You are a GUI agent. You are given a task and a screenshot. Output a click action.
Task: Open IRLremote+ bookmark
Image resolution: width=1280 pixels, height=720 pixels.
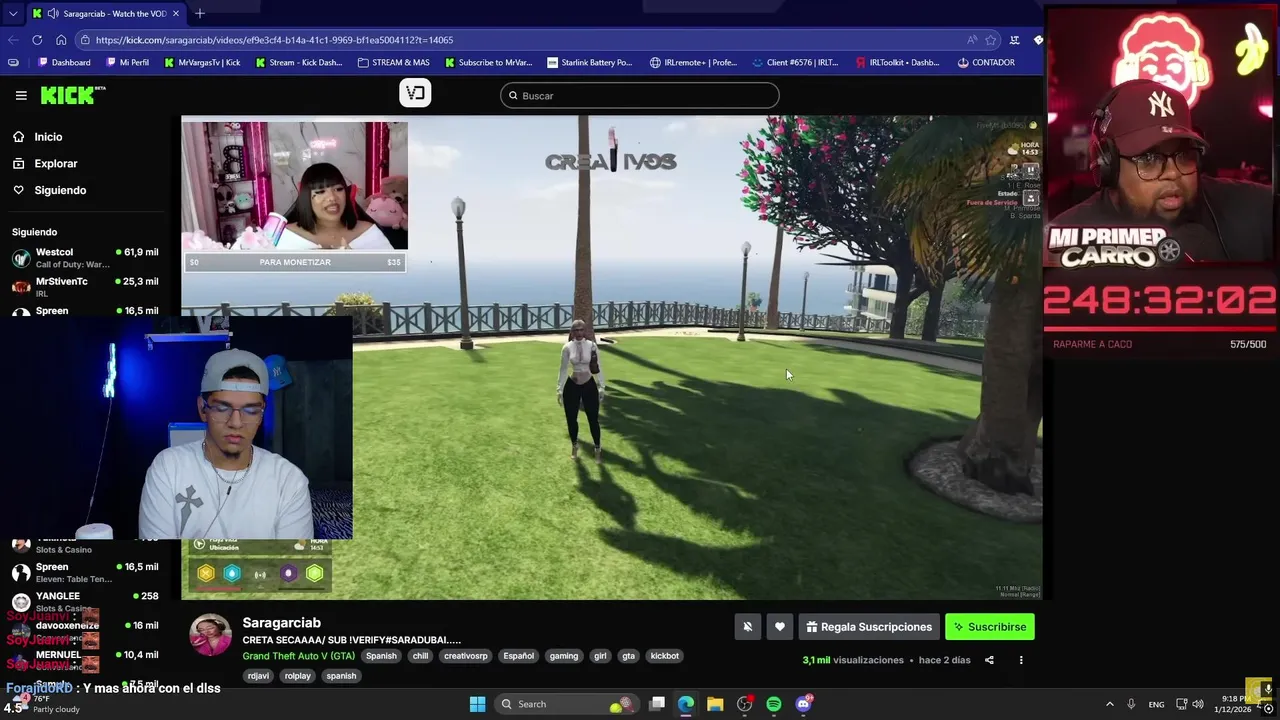tap(693, 62)
